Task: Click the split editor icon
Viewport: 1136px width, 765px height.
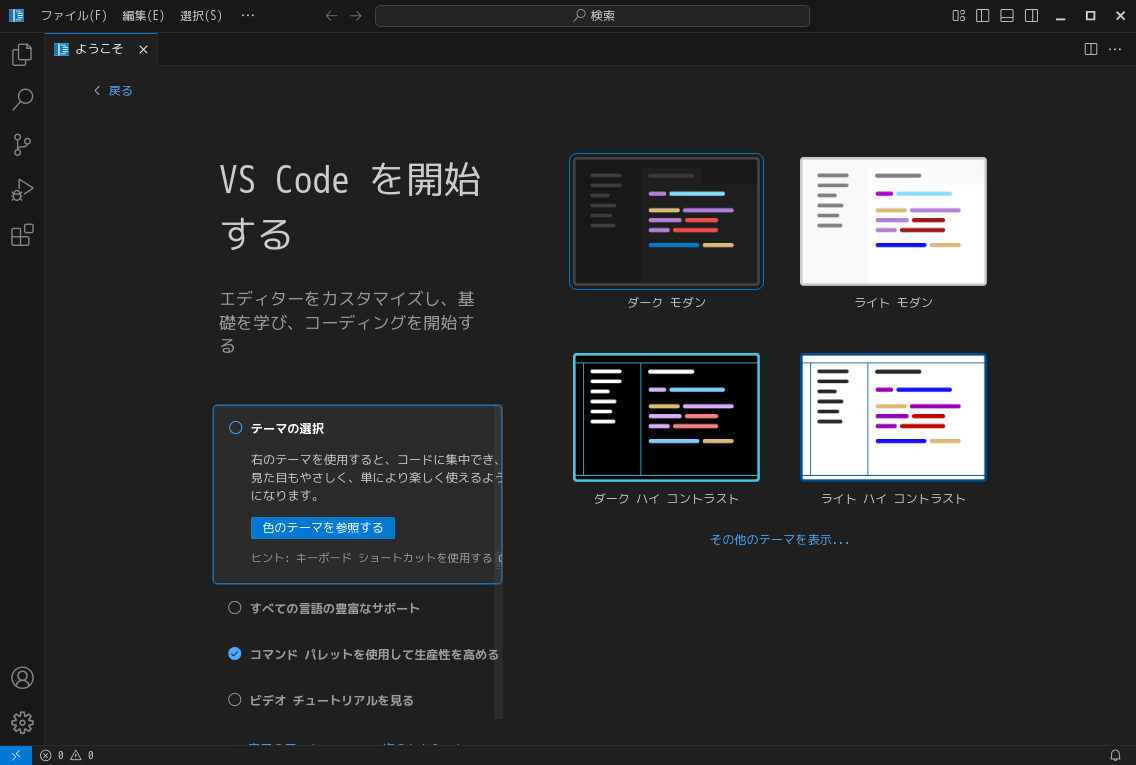Action: [x=1091, y=49]
